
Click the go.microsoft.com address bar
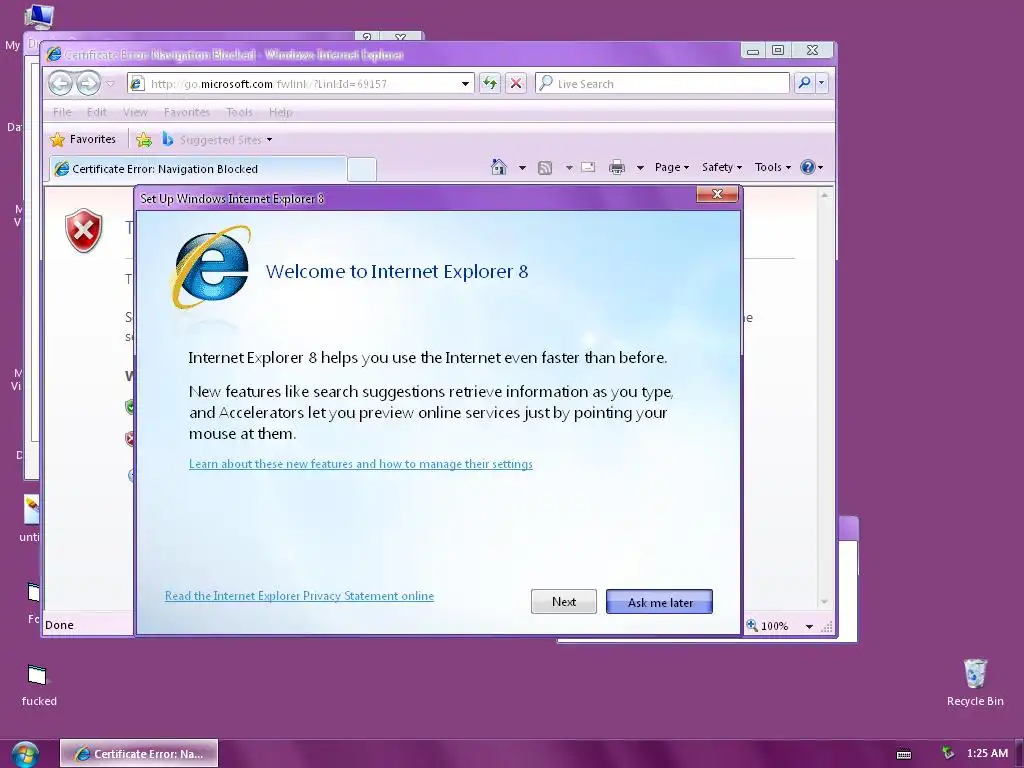click(x=300, y=84)
